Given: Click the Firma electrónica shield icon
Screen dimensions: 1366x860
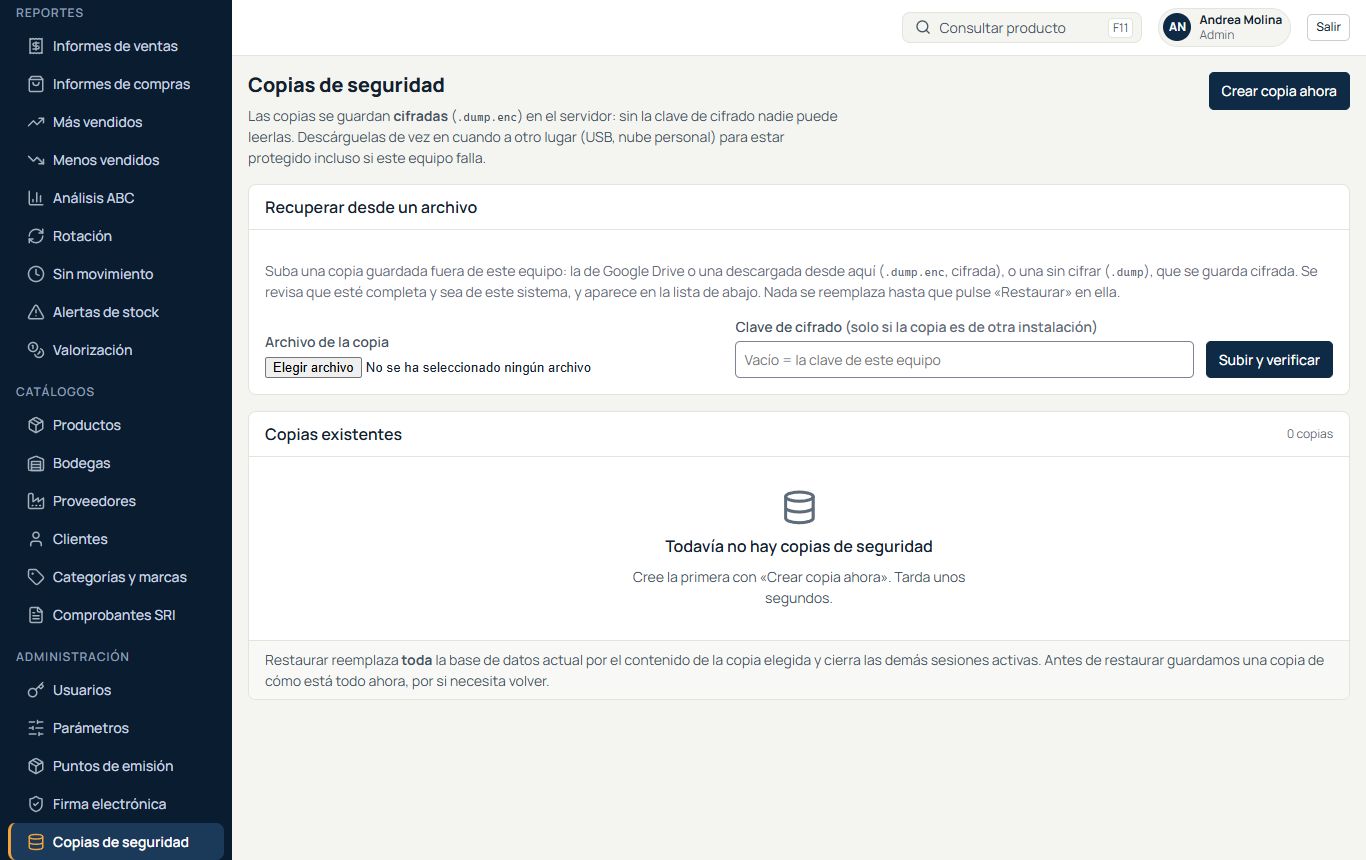Looking at the screenshot, I should pyautogui.click(x=36, y=804).
